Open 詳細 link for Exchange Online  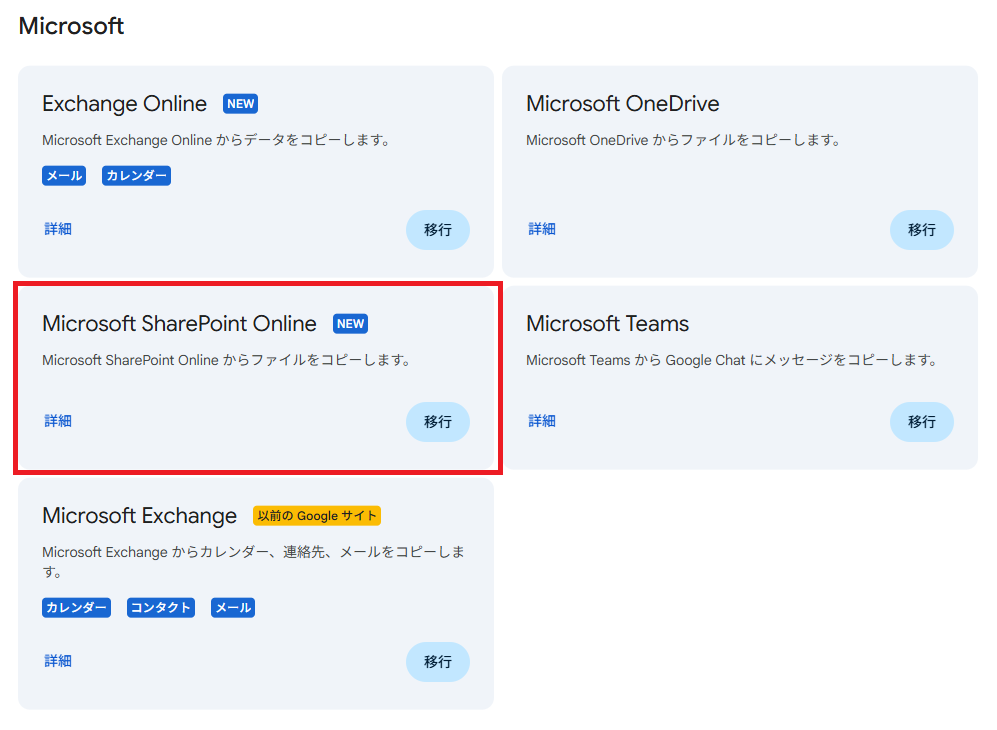[58, 229]
